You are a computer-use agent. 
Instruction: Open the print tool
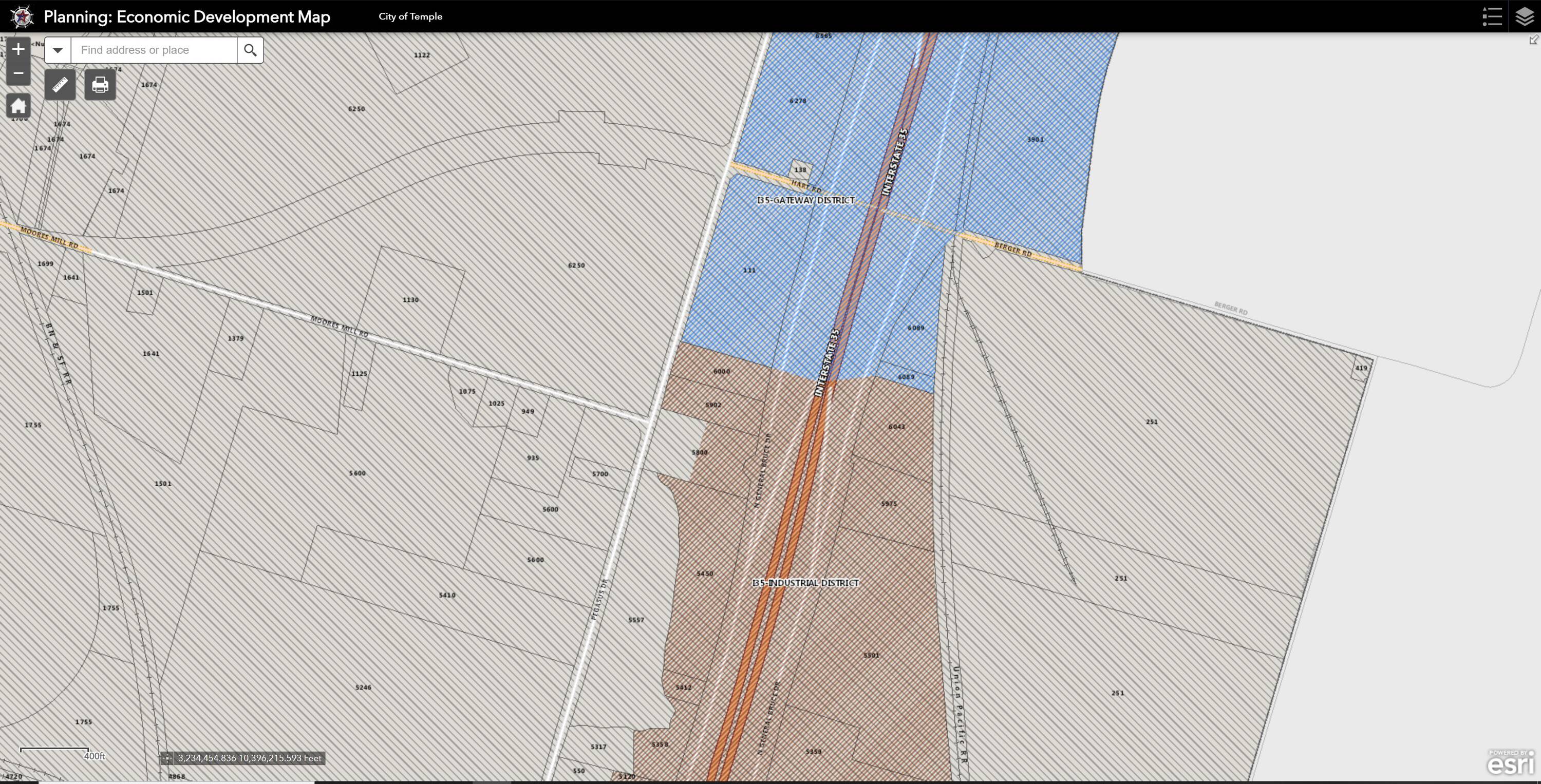click(100, 85)
